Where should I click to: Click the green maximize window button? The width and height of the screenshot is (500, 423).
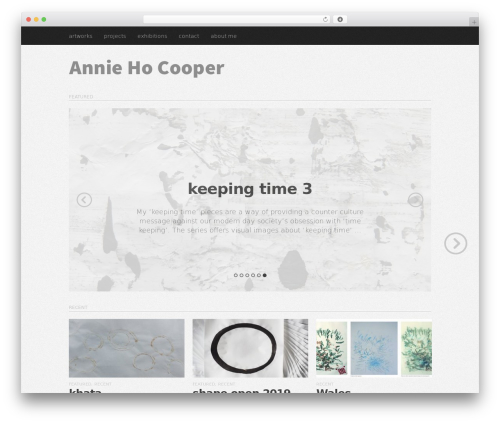click(44, 20)
